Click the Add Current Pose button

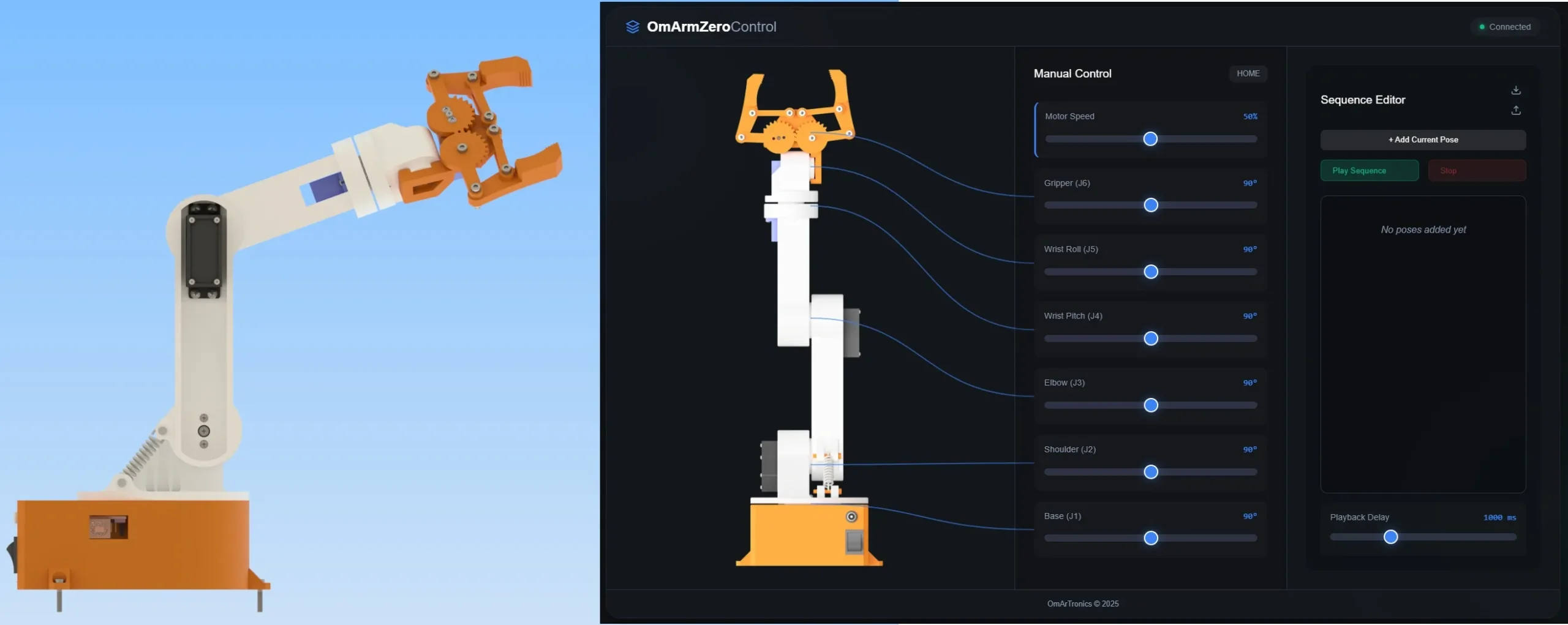1422,140
